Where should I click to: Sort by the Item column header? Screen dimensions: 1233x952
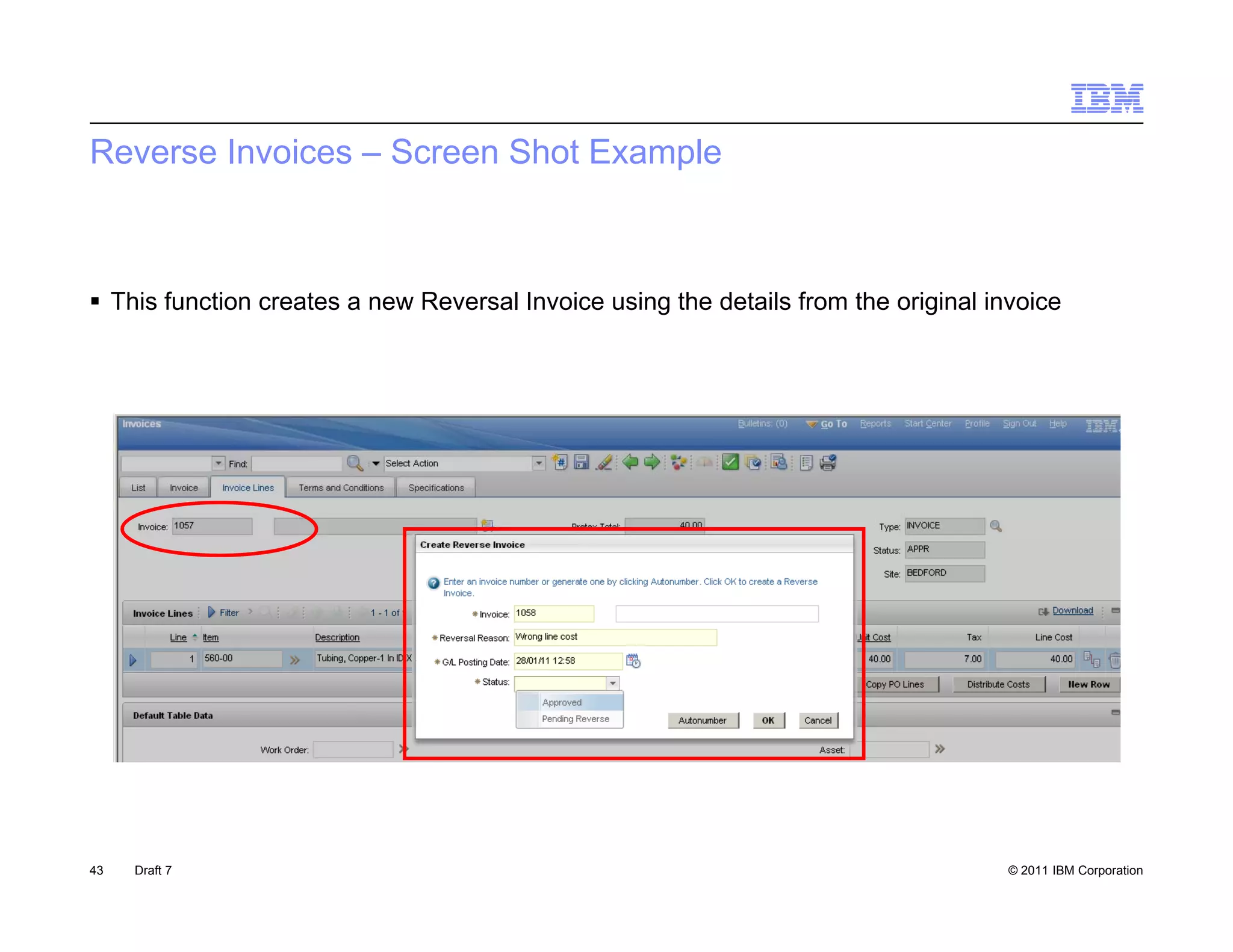click(211, 637)
